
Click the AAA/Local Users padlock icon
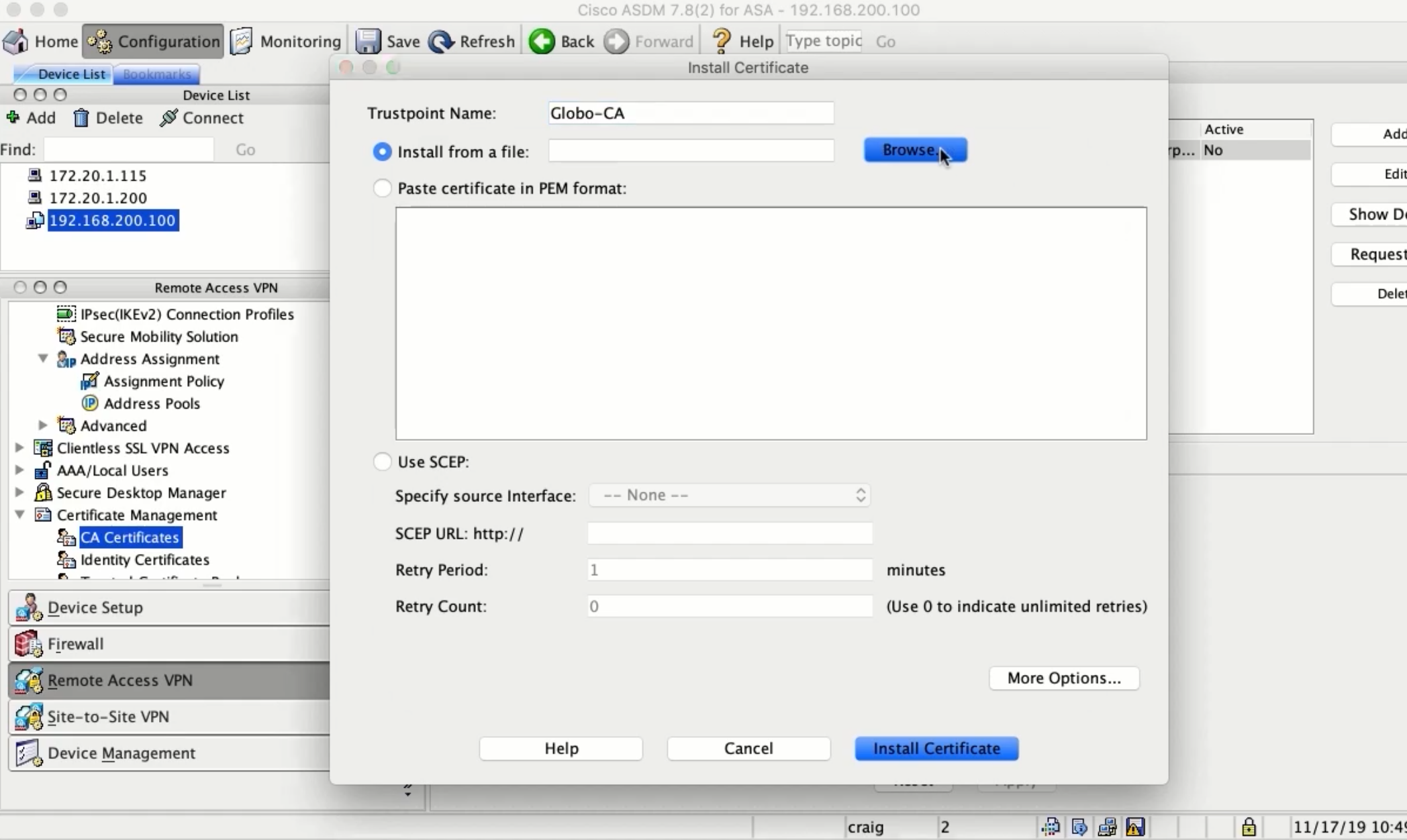[43, 470]
